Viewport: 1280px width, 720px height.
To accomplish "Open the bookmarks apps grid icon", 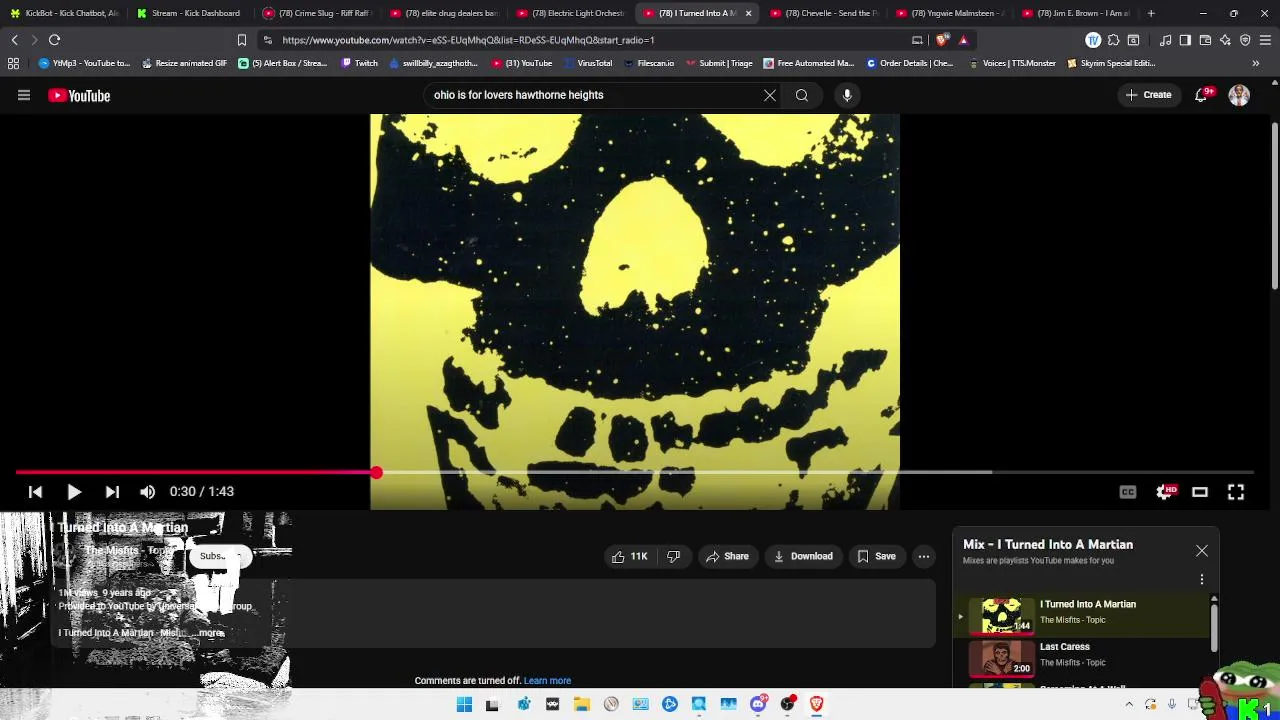I will pos(13,63).
